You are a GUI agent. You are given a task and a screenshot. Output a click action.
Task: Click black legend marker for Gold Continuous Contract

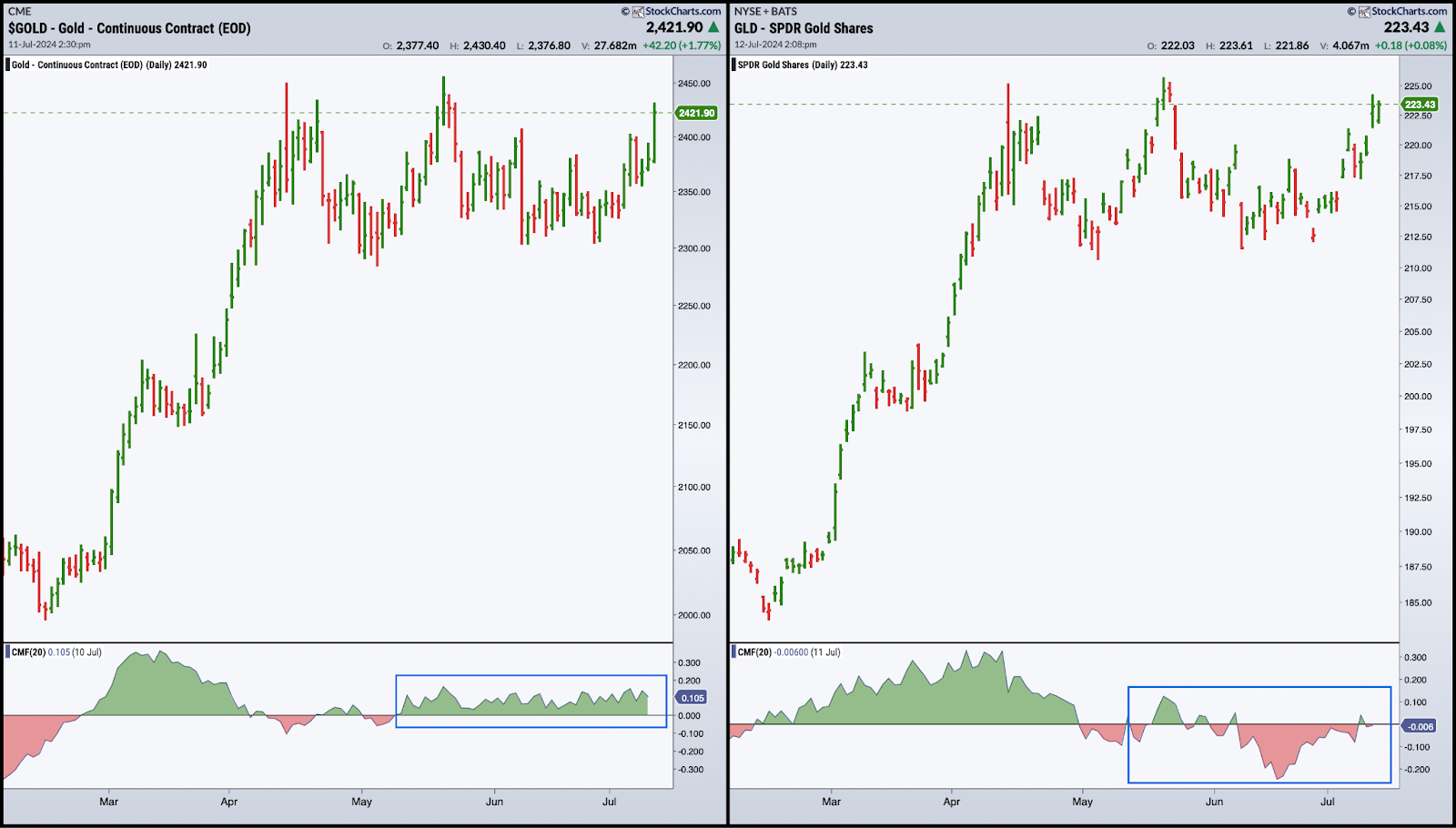[8, 65]
